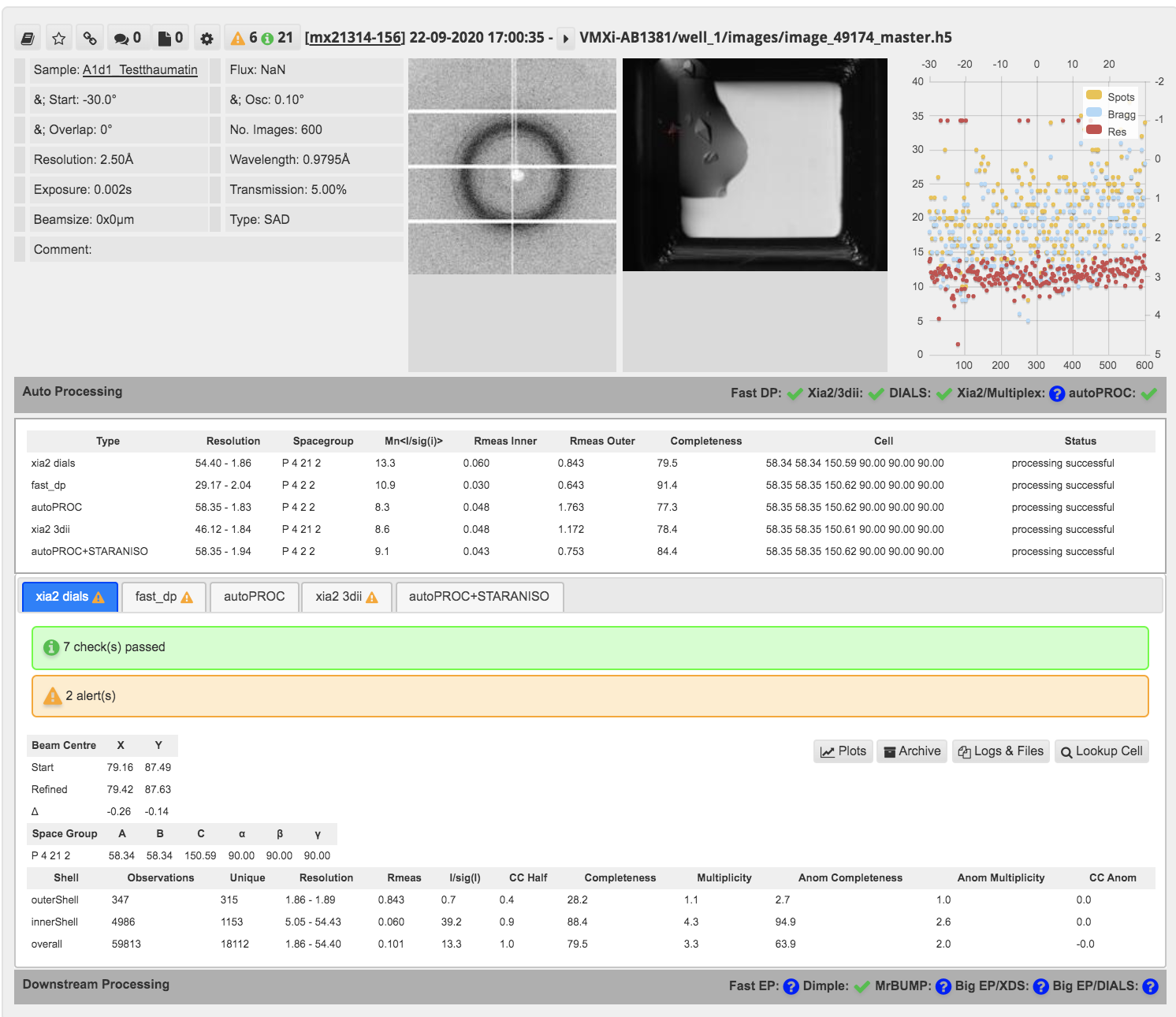The width and height of the screenshot is (1176, 1017).
Task: Open the mx21314-156 proposal link
Action: point(354,36)
